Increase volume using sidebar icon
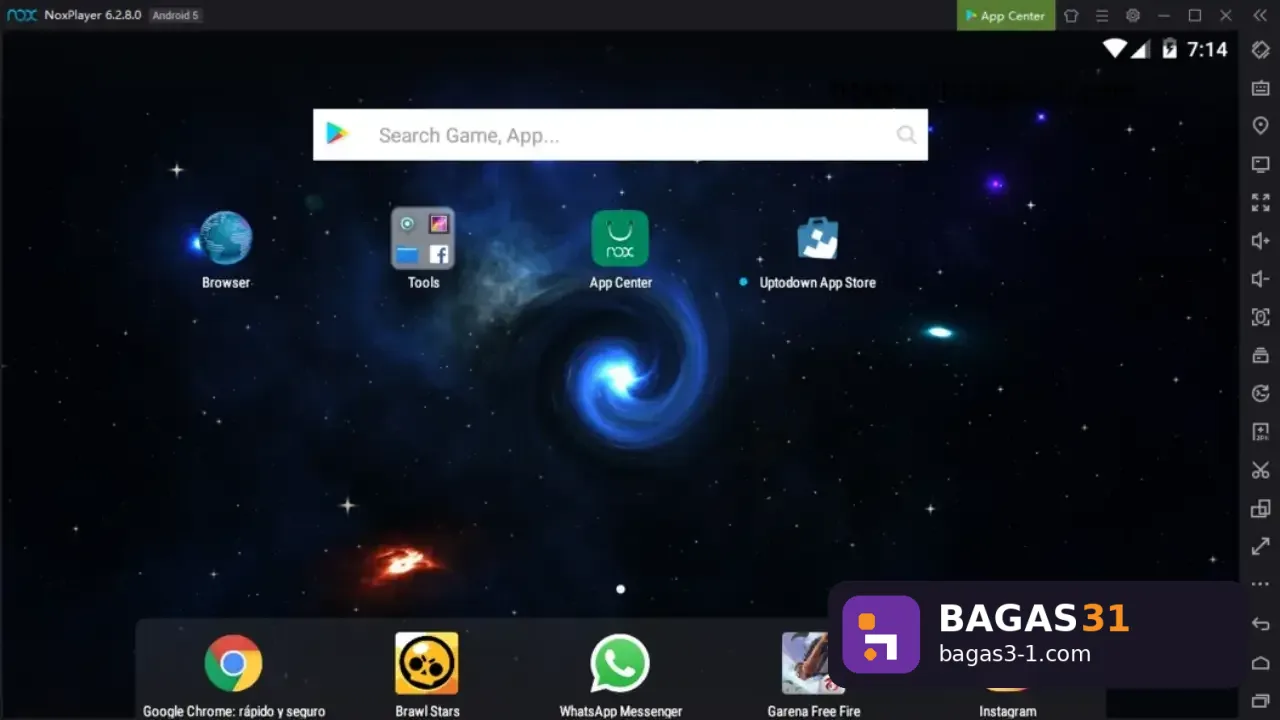 (1261, 241)
